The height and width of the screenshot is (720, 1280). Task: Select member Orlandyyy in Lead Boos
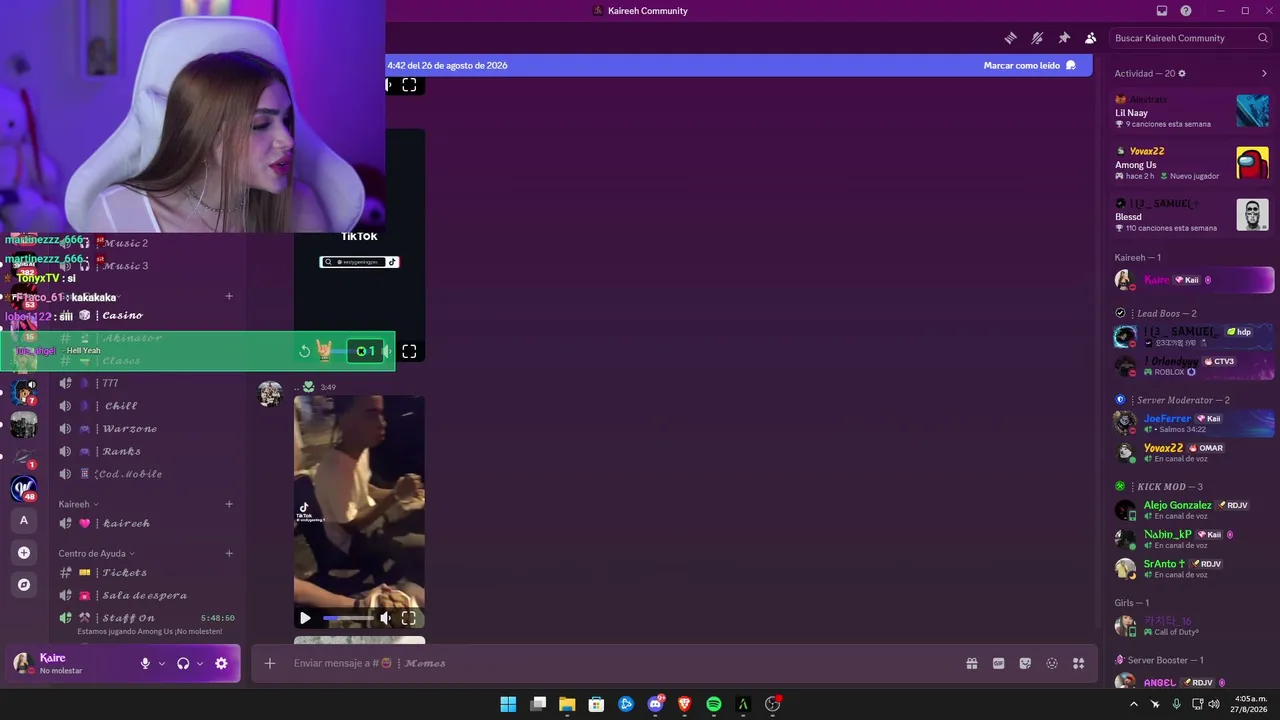point(1192,366)
